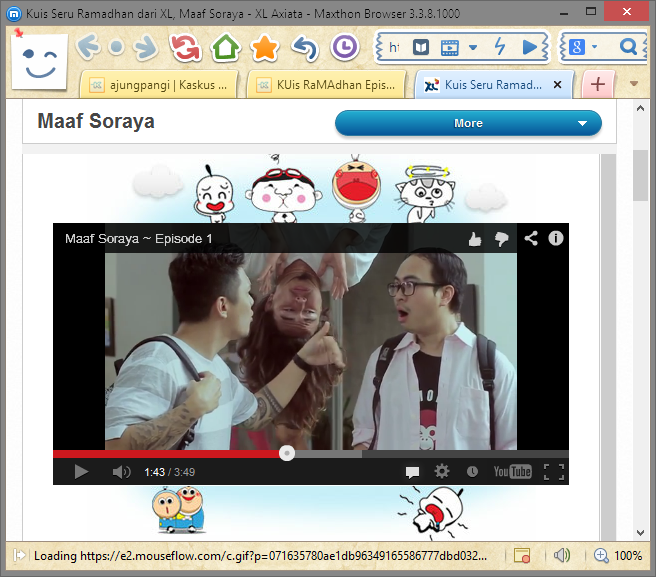Open the video settings gear

(x=442, y=472)
